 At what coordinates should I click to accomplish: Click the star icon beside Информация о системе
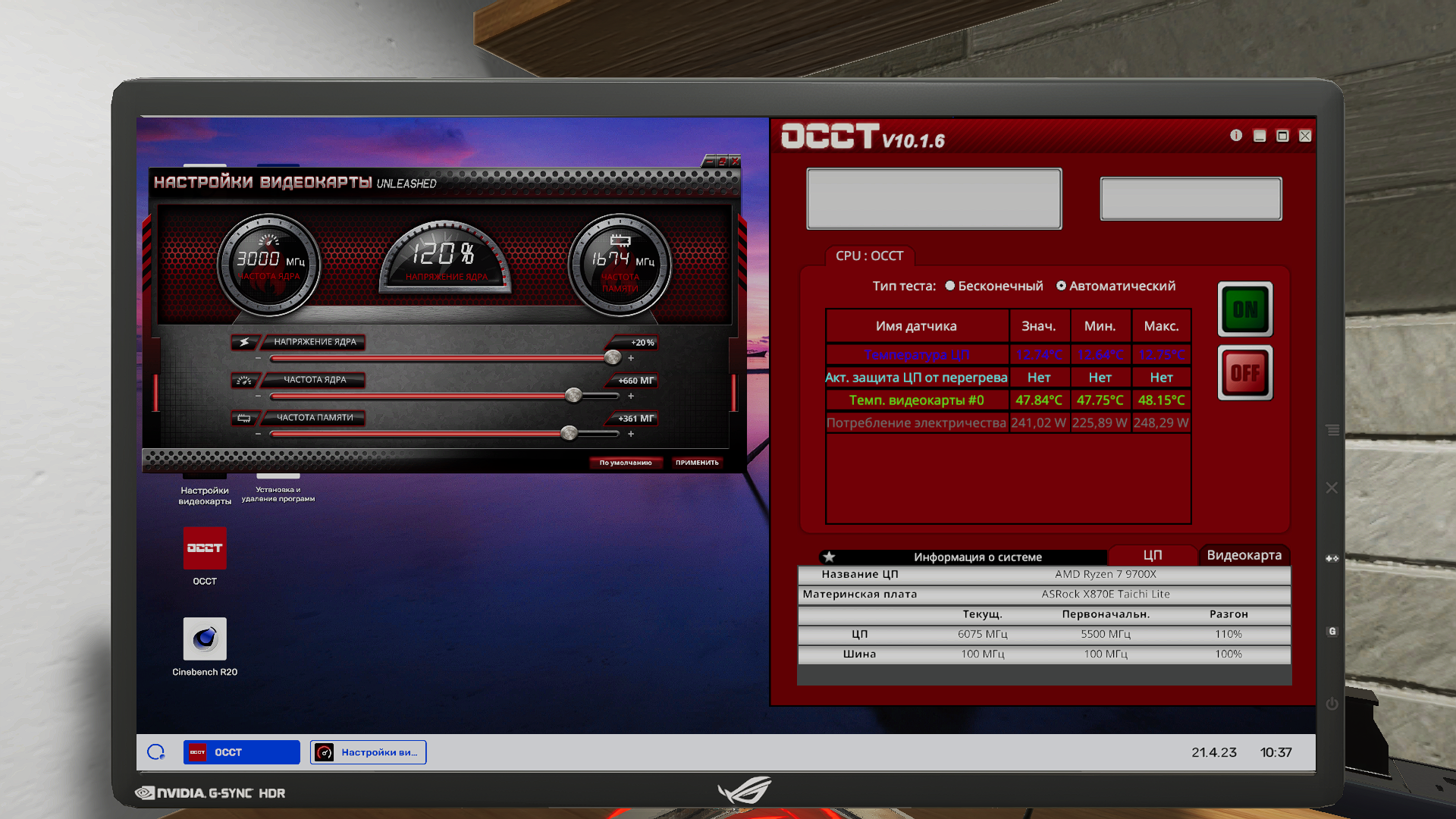pyautogui.click(x=829, y=557)
